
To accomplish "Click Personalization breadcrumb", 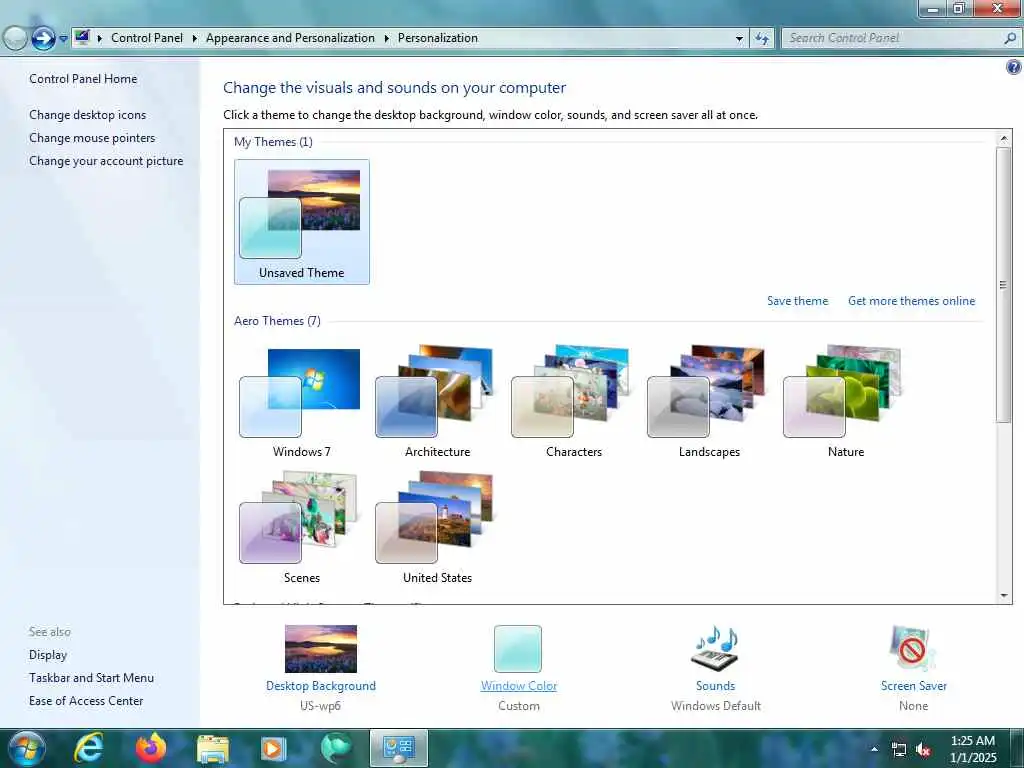I will point(438,38).
